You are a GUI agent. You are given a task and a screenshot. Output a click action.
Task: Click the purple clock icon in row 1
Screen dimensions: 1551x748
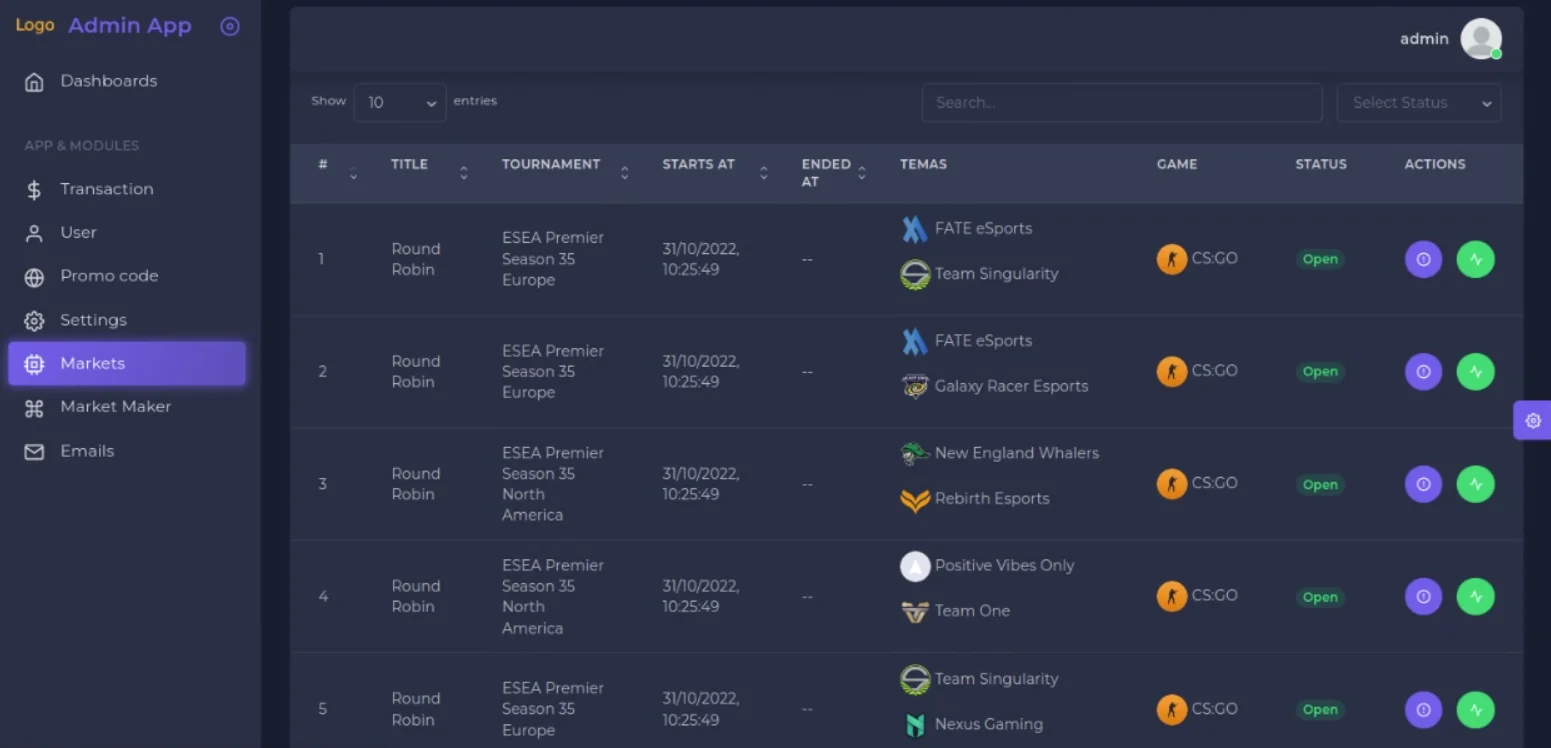point(1423,259)
